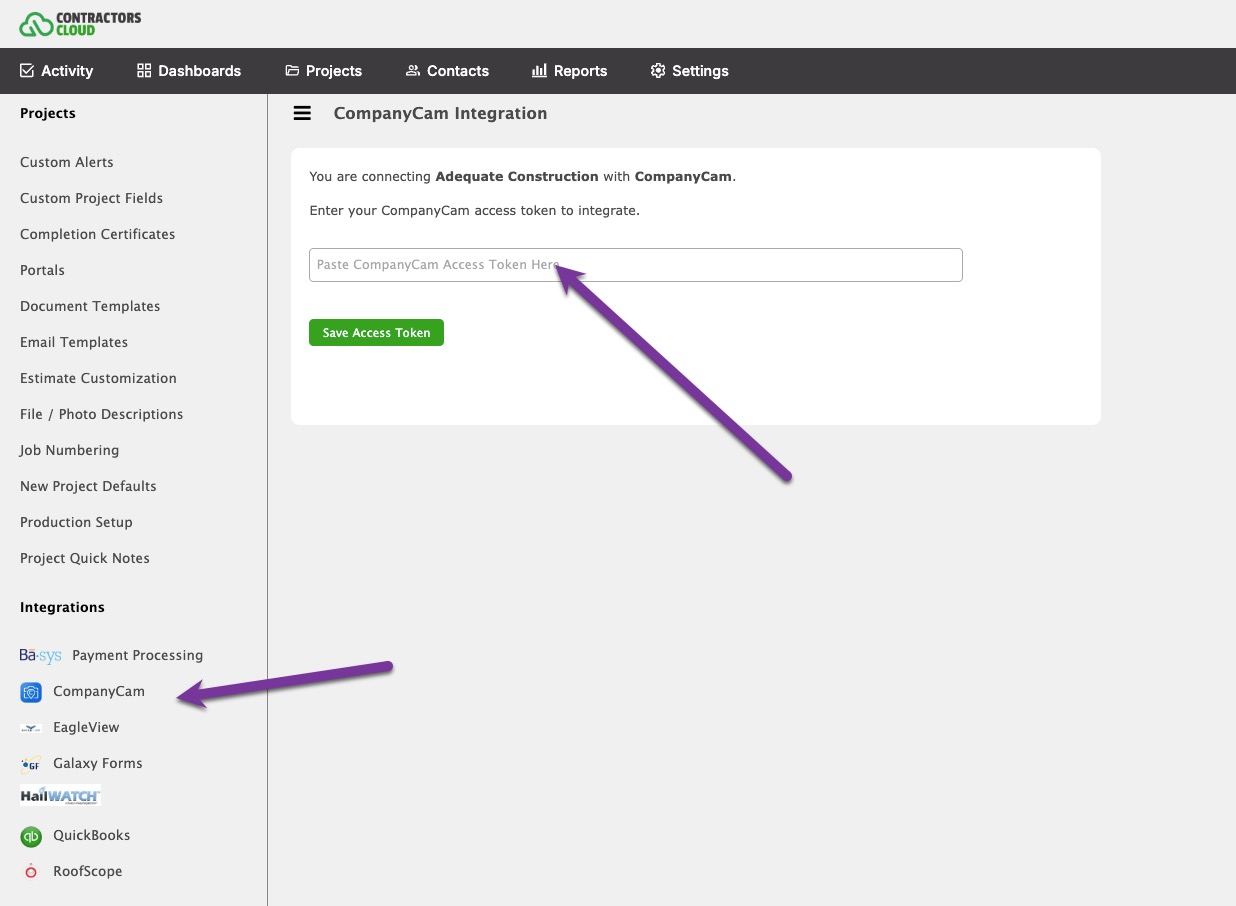The height and width of the screenshot is (906, 1236).
Task: Click the EagleView logo icon
Action: (31, 728)
